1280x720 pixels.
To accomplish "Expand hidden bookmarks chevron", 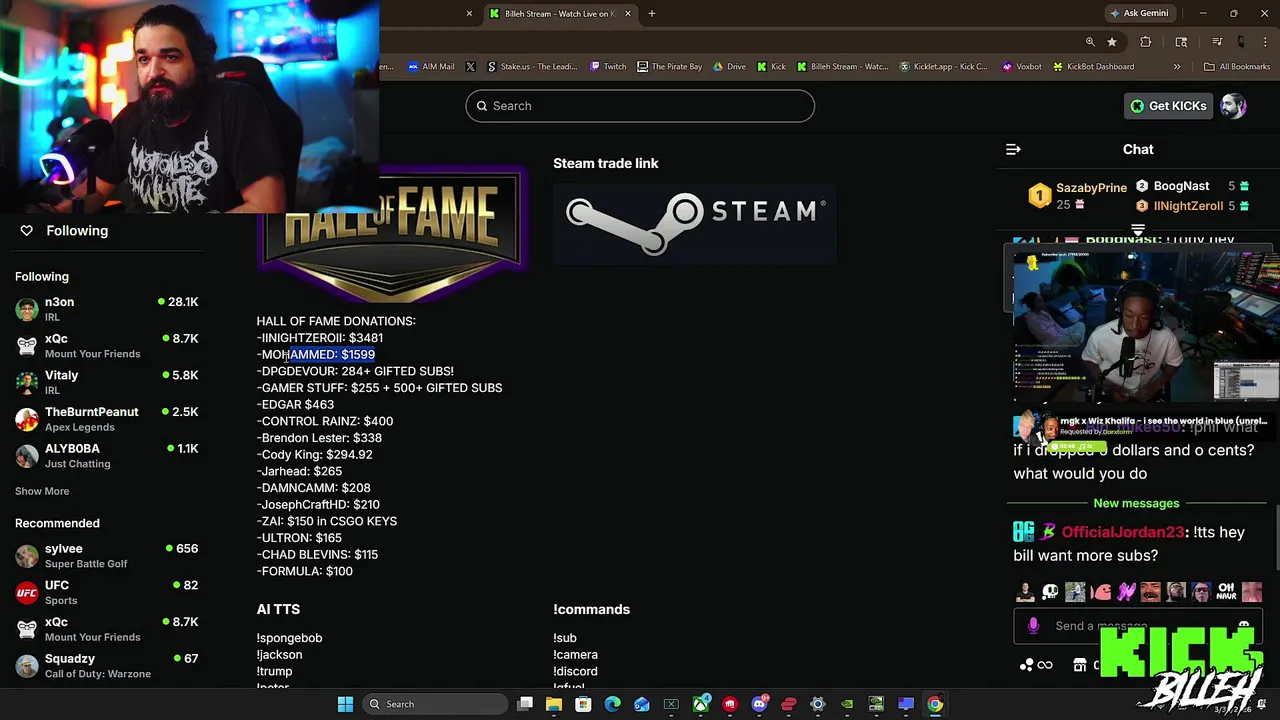I will (1177, 66).
